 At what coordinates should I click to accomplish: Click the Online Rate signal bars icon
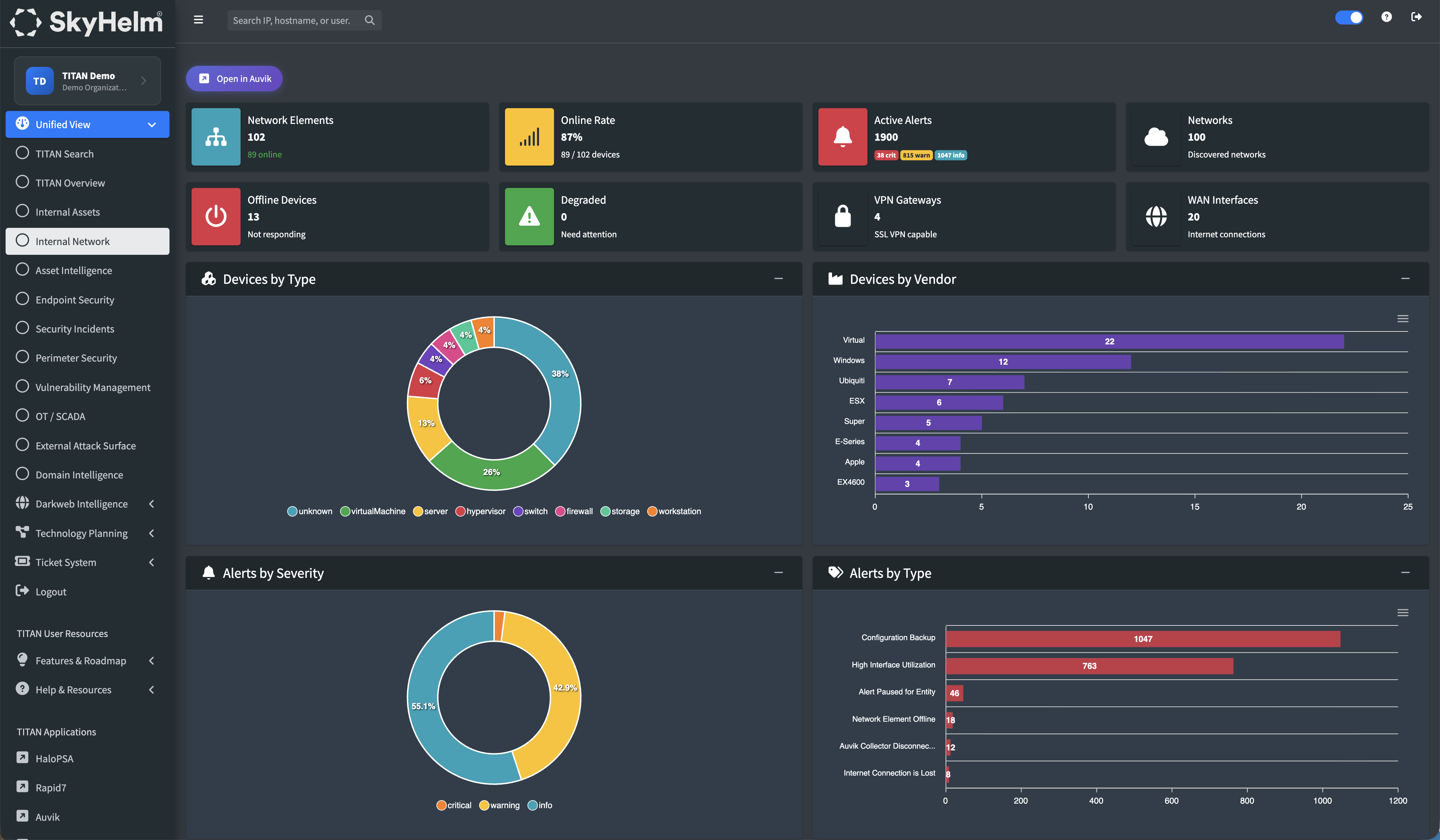529,137
